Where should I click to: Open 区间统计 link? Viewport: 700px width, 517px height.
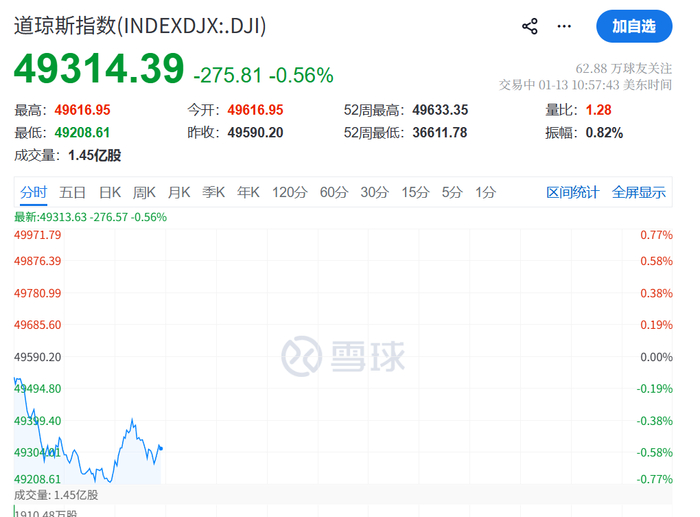573,192
